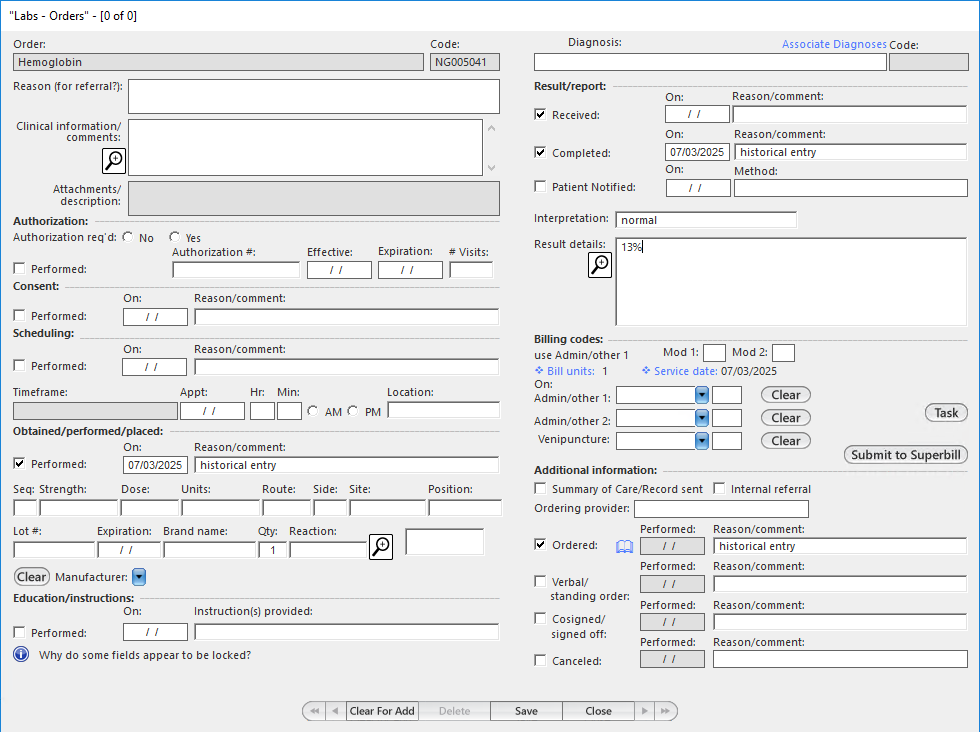The image size is (980, 732).
Task: Click the Location input field
Action: (x=444, y=411)
